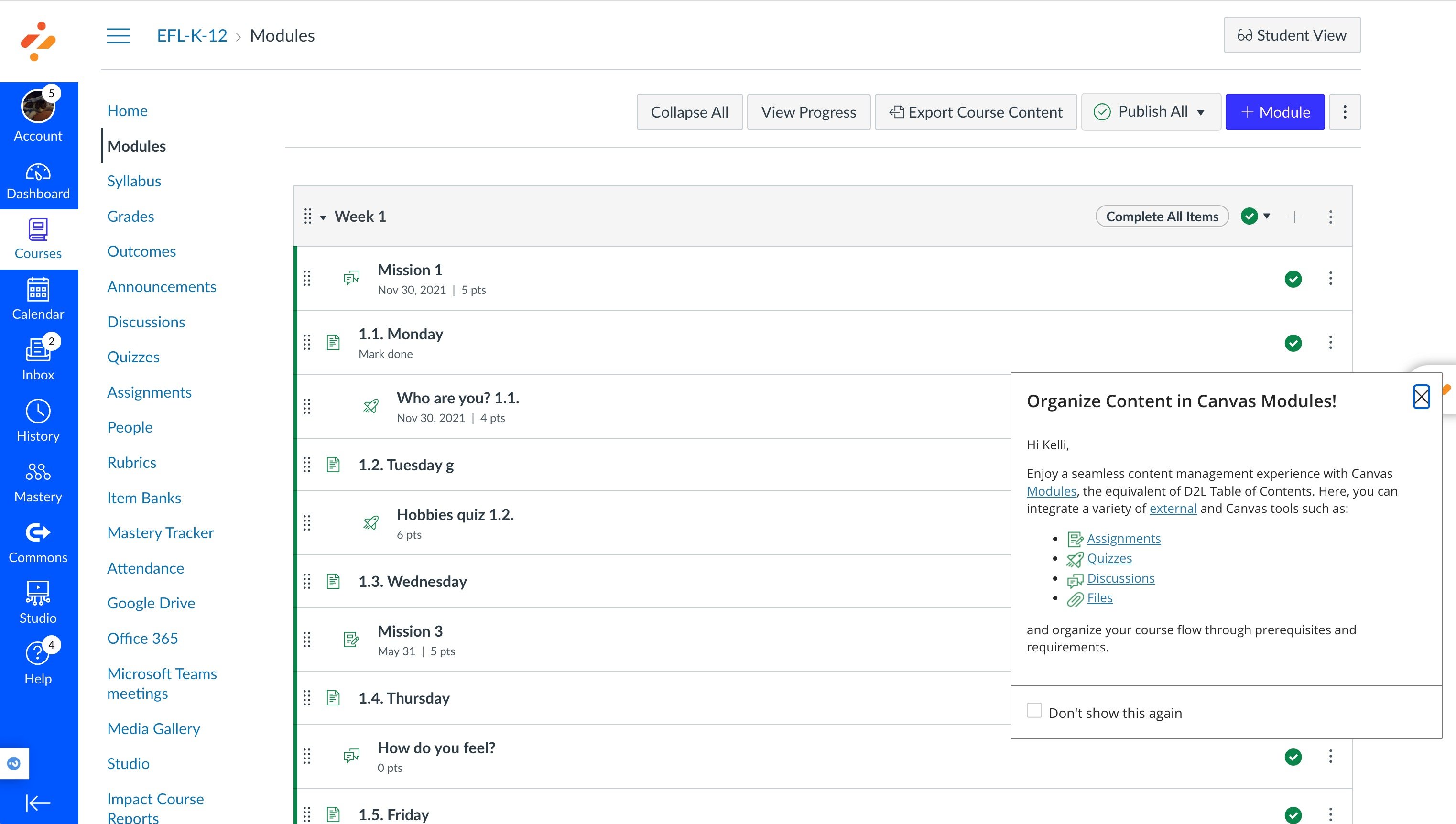Image resolution: width=1456 pixels, height=824 pixels.
Task: Open the Publish All dropdown
Action: [1151, 112]
